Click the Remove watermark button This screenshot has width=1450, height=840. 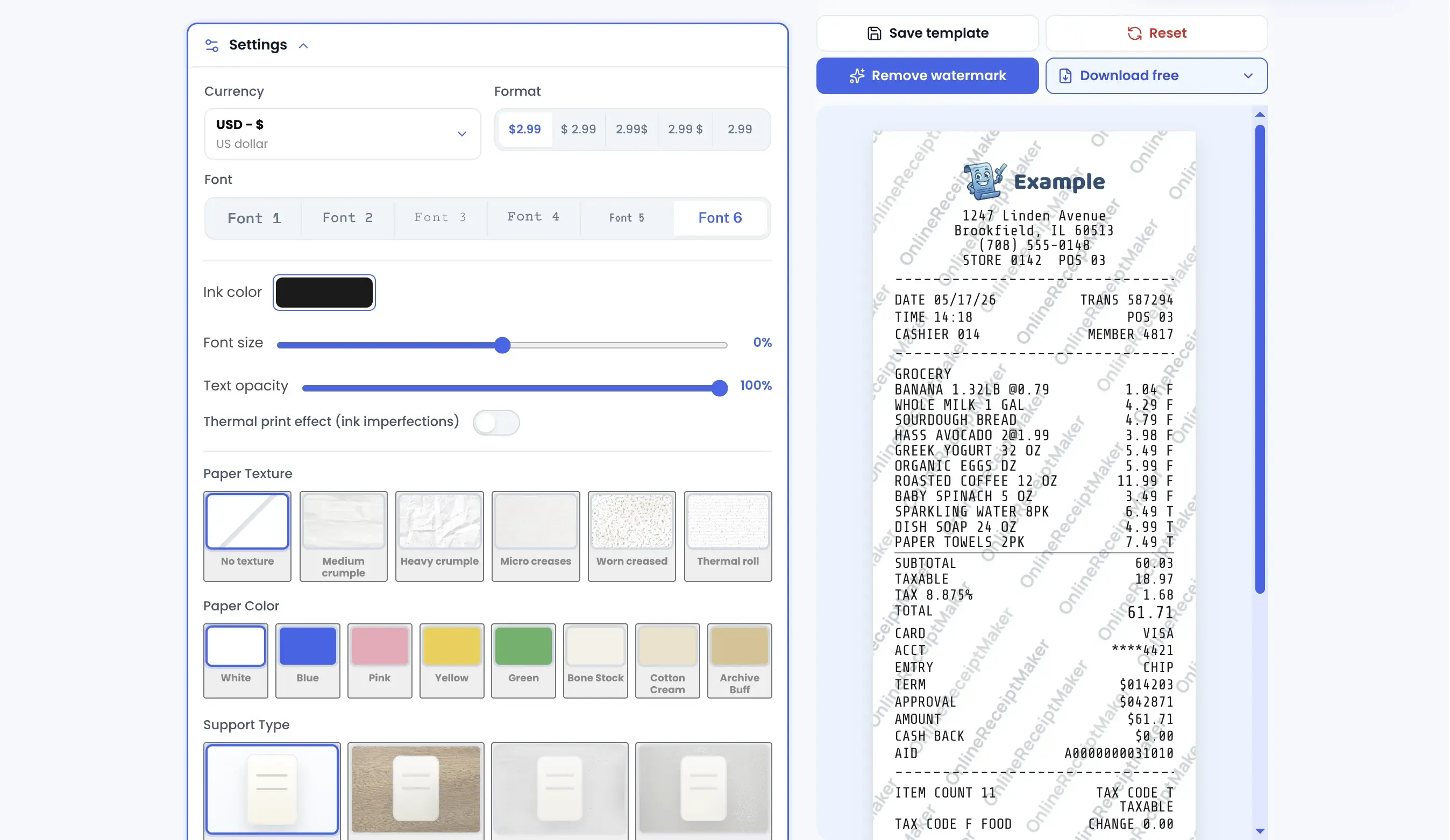point(927,76)
